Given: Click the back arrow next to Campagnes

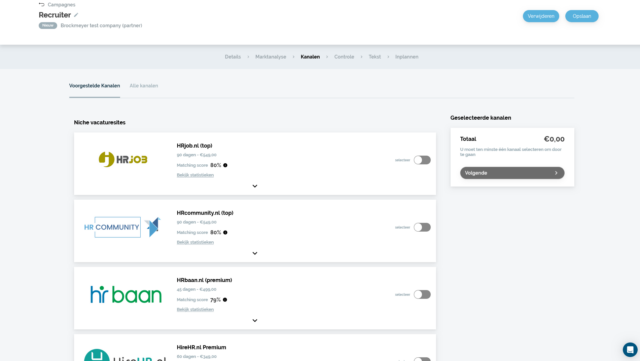Looking at the screenshot, I should coord(41,4).
